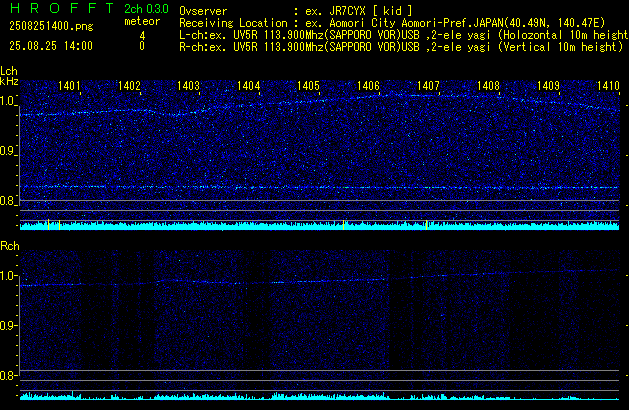
Task: Click the Rch meteor count value 0
Action: pos(142,46)
